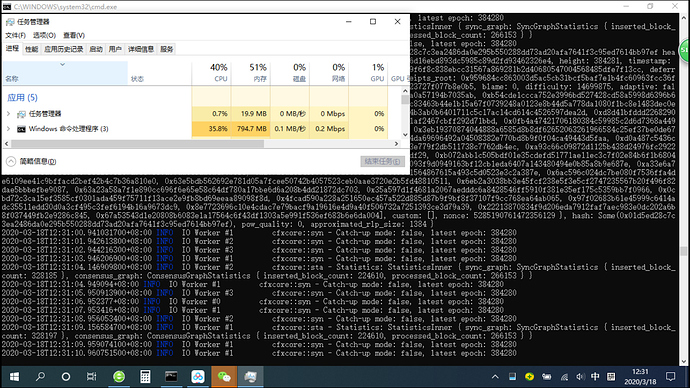Open Task View on the taskbar
This screenshot has height=388, width=690.
[92, 377]
